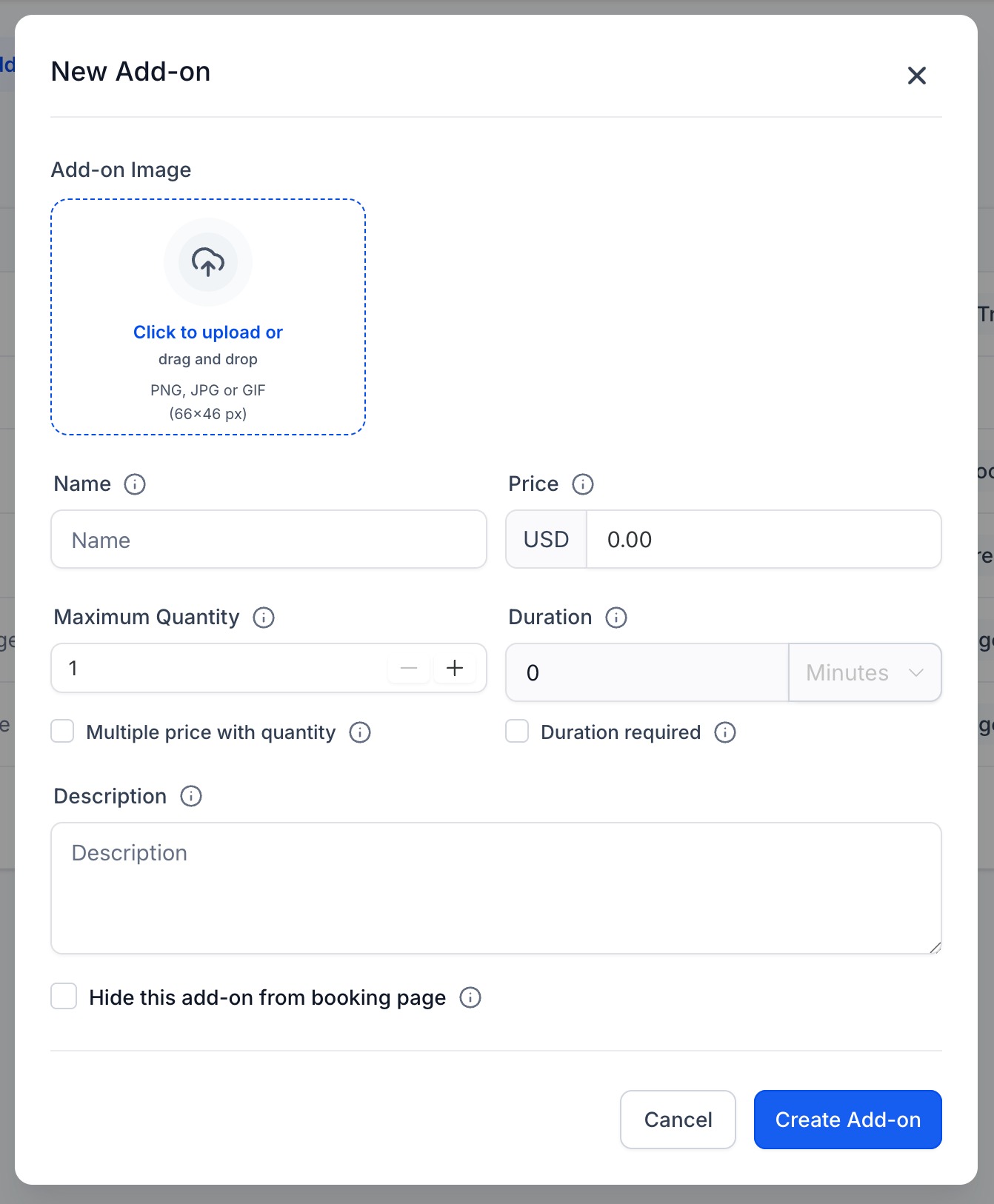The height and width of the screenshot is (1204, 994).
Task: Click into the Description text area
Action: [496, 888]
